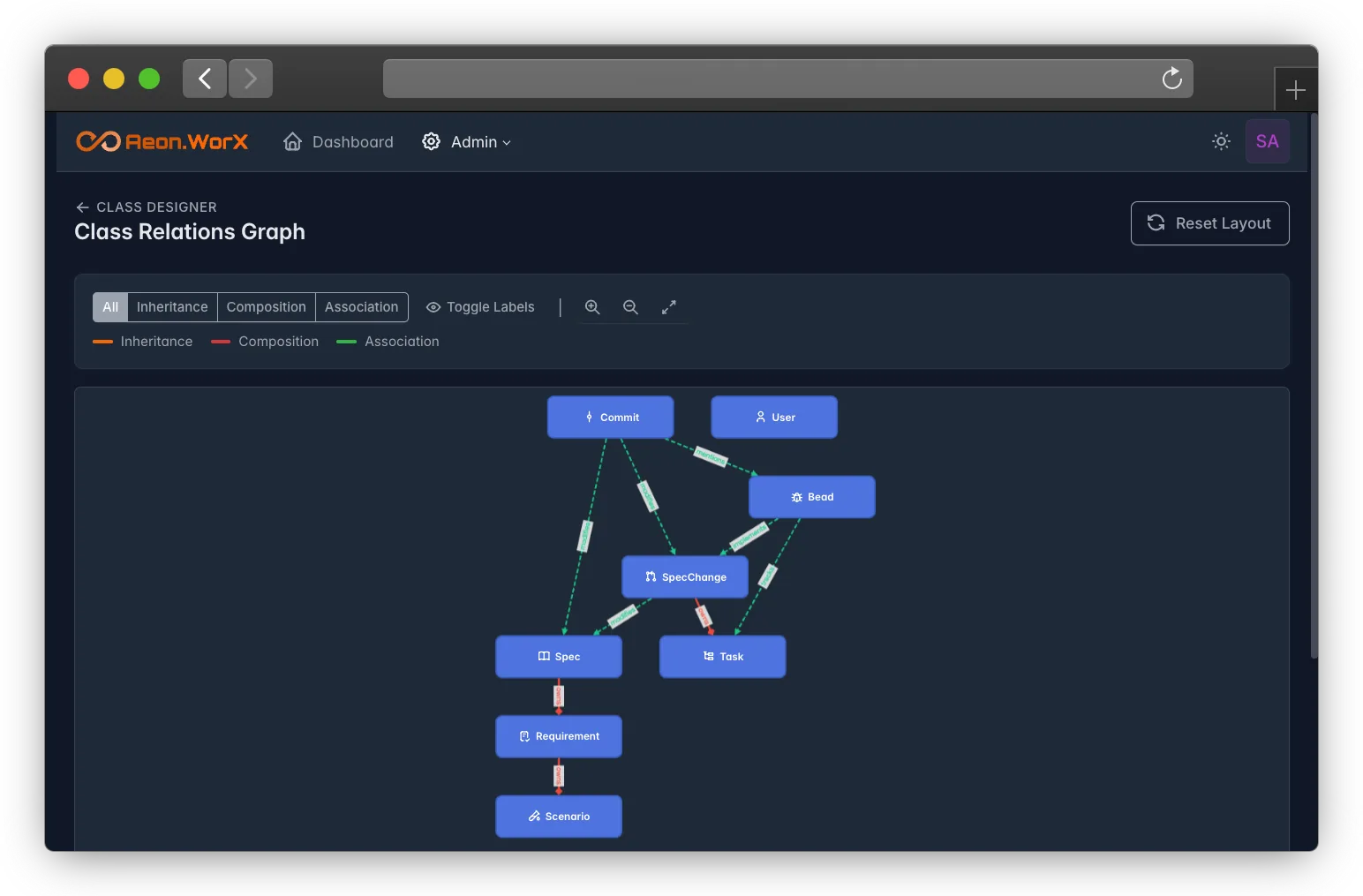Click the Toggle Labels text
Screen dimensions: 1363x896
490,307
